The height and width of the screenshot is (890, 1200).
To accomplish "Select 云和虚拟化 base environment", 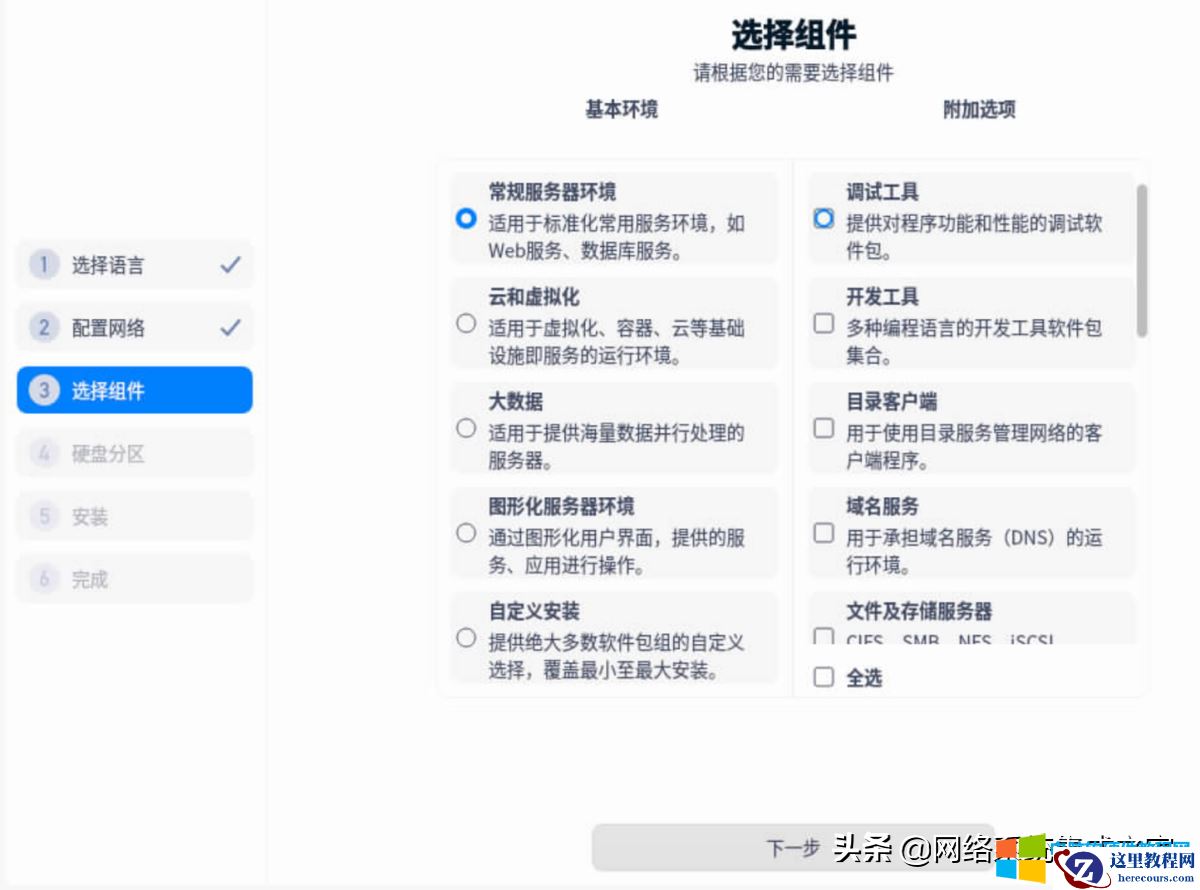I will [466, 322].
